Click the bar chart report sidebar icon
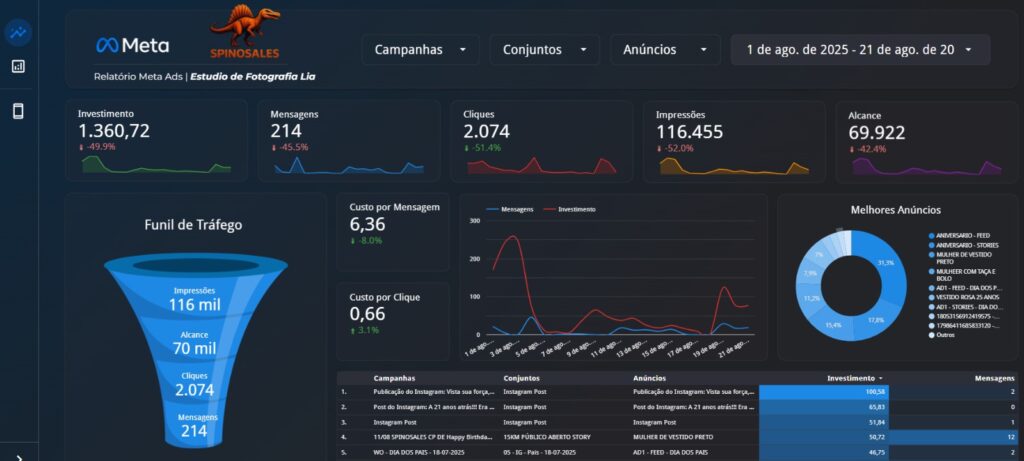This screenshot has height=461, width=1024. pyautogui.click(x=18, y=67)
